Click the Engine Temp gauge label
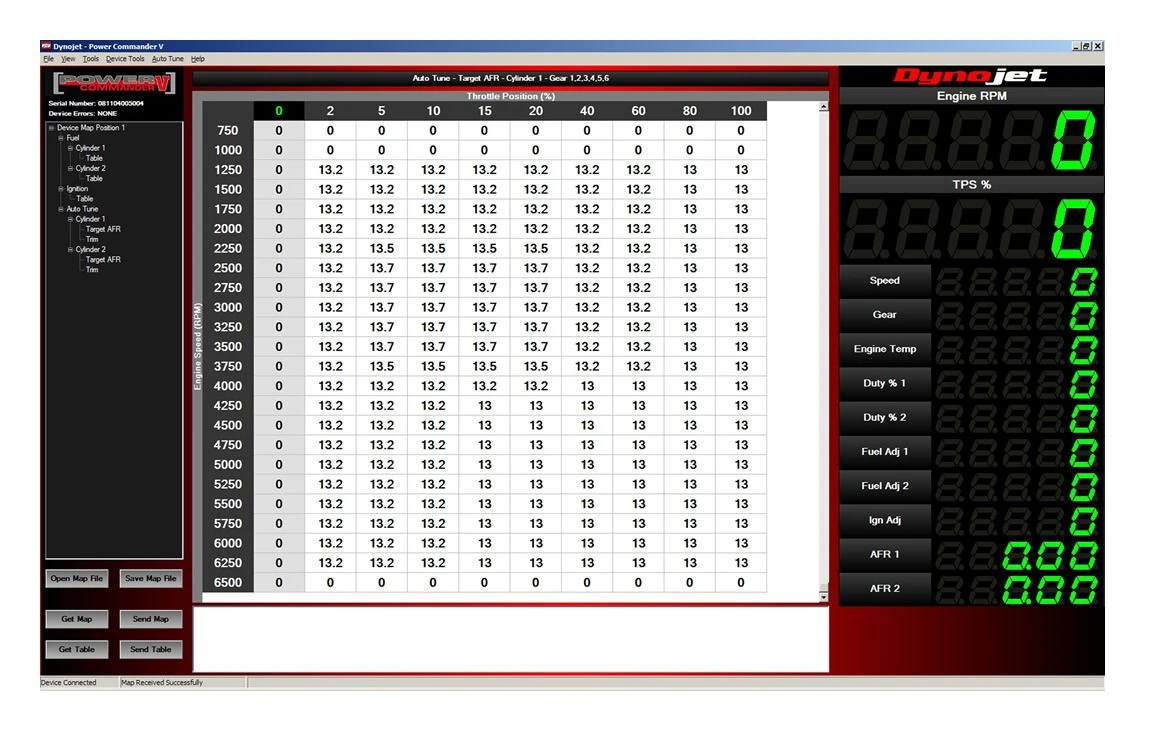Screen dimensions: 1152x736 pos(884,349)
